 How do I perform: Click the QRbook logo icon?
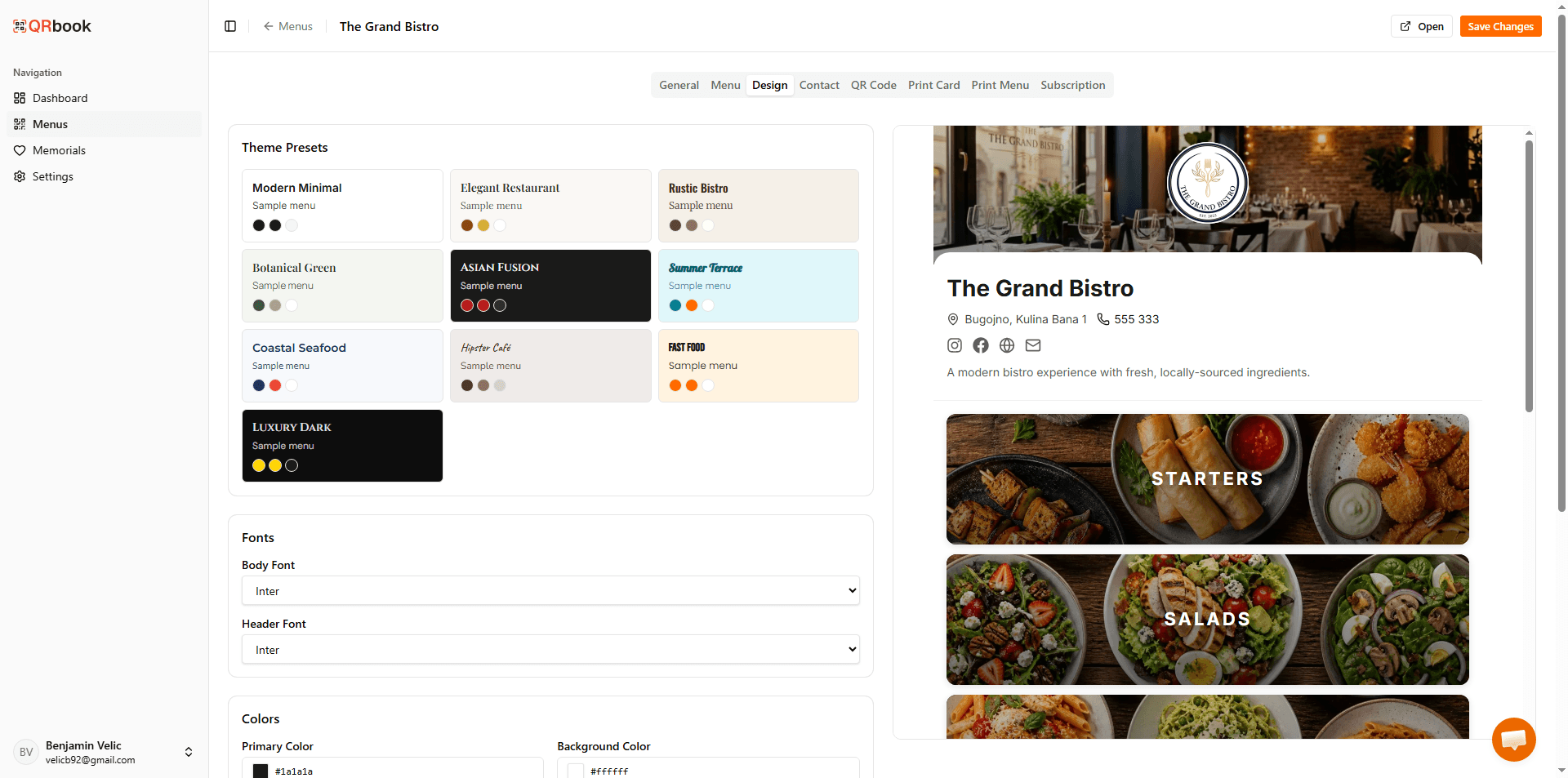[20, 26]
